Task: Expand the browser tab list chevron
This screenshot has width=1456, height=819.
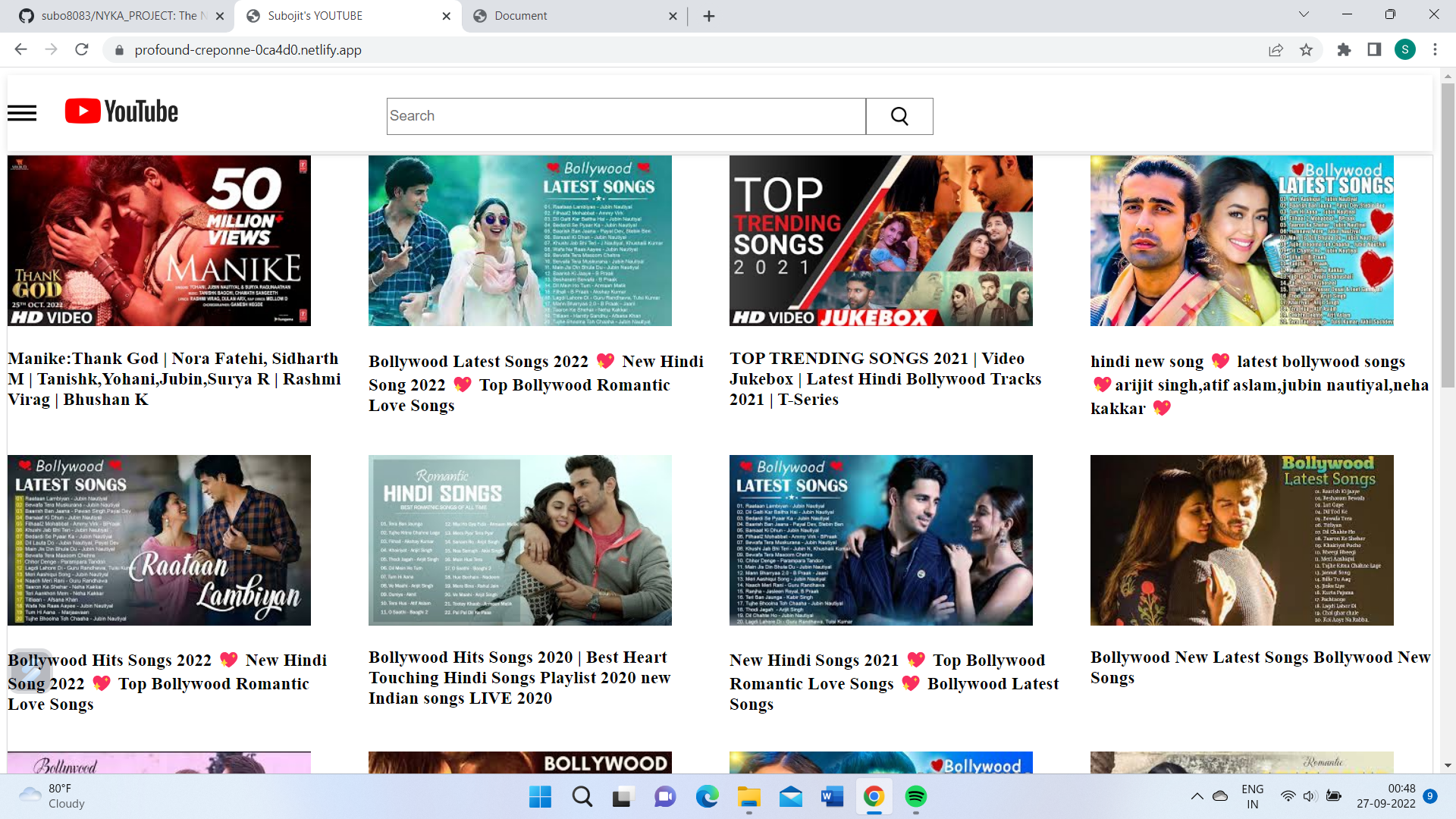Action: (1303, 14)
